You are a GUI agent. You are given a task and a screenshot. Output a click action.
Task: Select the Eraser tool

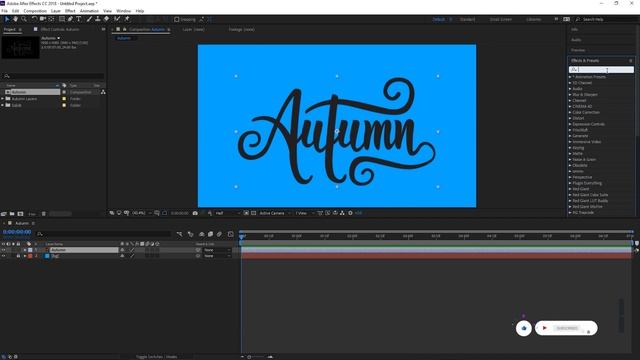[107, 19]
